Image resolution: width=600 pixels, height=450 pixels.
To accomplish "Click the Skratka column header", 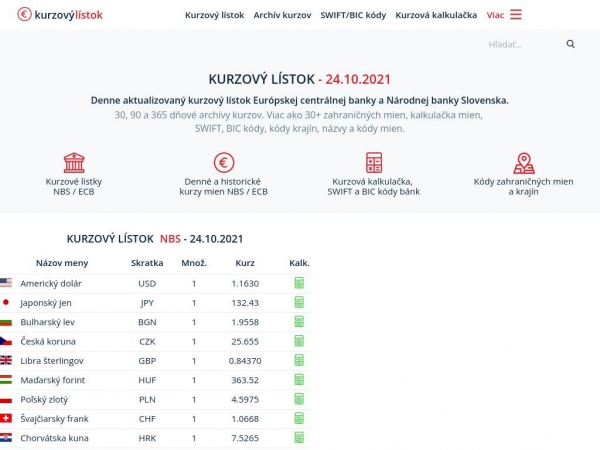I will pyautogui.click(x=147, y=263).
